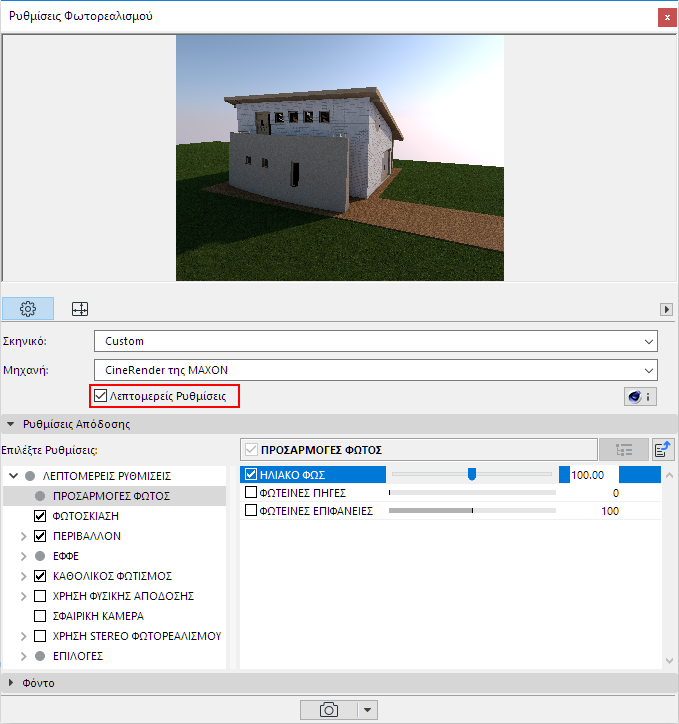Expand the ΕΠΙΛΟΓΕΣ tree node
The width and height of the screenshot is (679, 724).
[x=23, y=656]
